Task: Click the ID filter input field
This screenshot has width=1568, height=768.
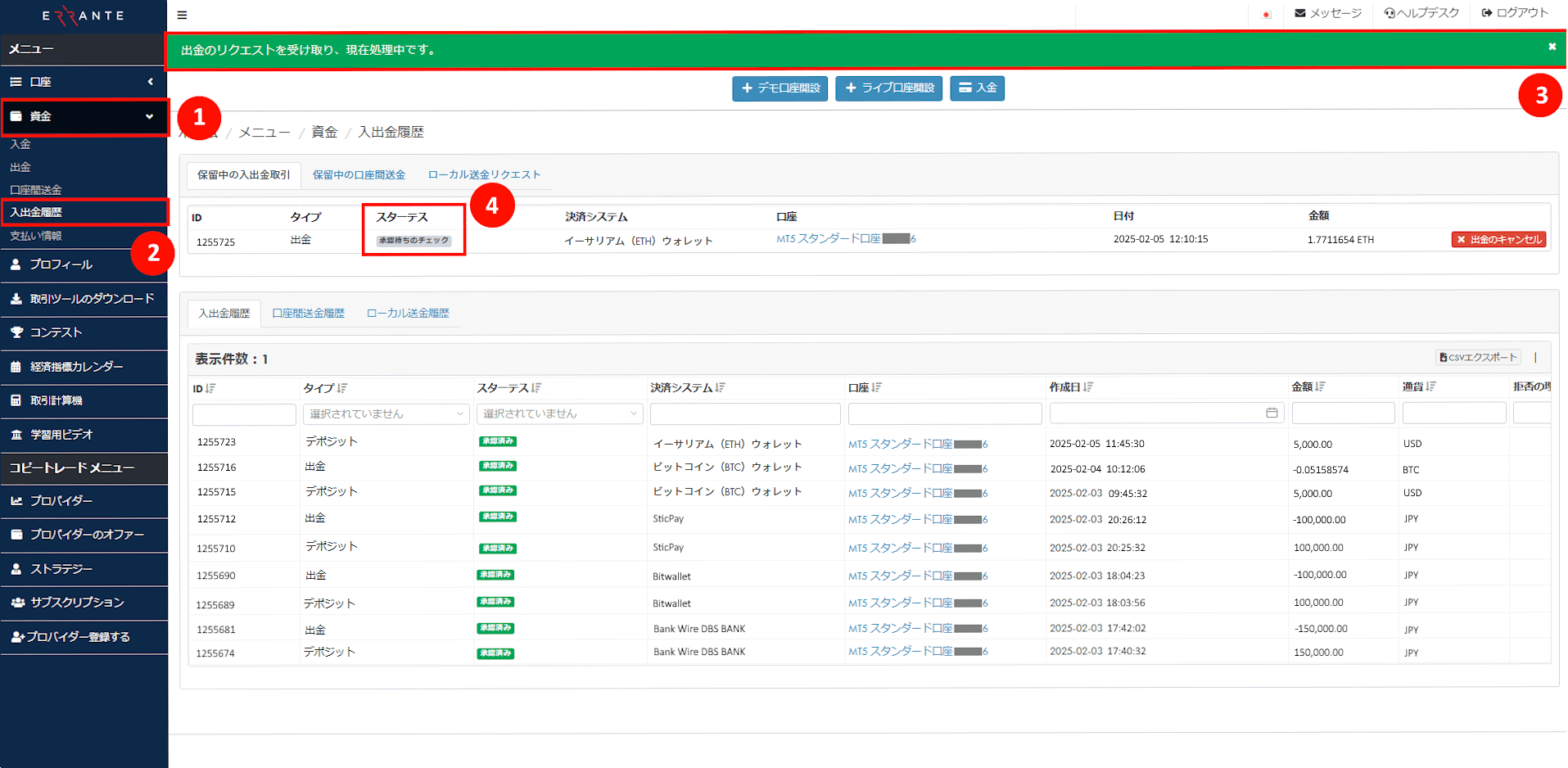Action: pos(243,413)
